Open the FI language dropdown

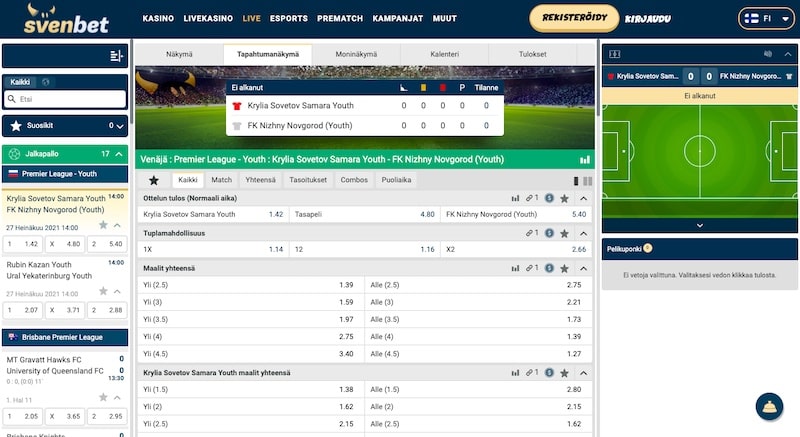click(766, 18)
